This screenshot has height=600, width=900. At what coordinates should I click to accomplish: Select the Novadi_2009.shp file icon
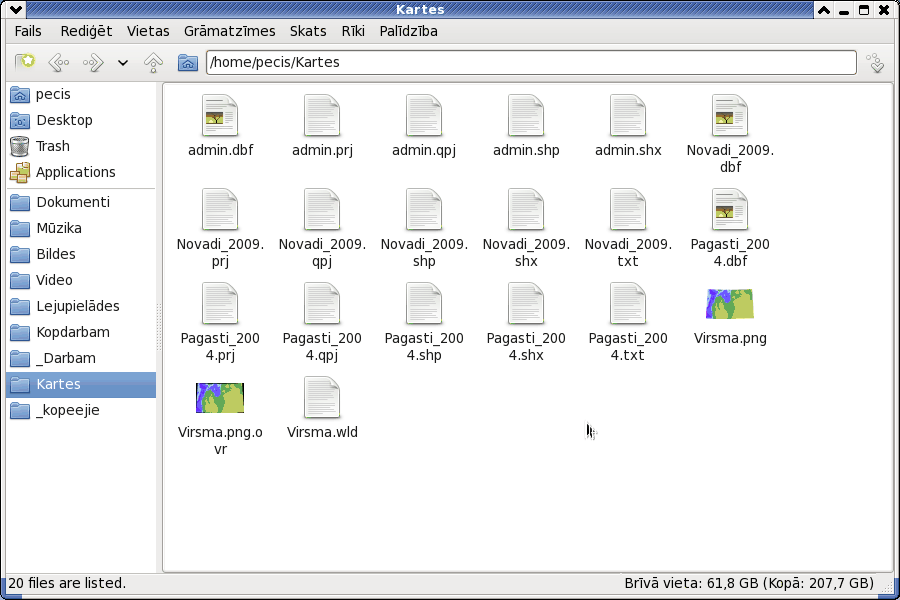click(424, 210)
